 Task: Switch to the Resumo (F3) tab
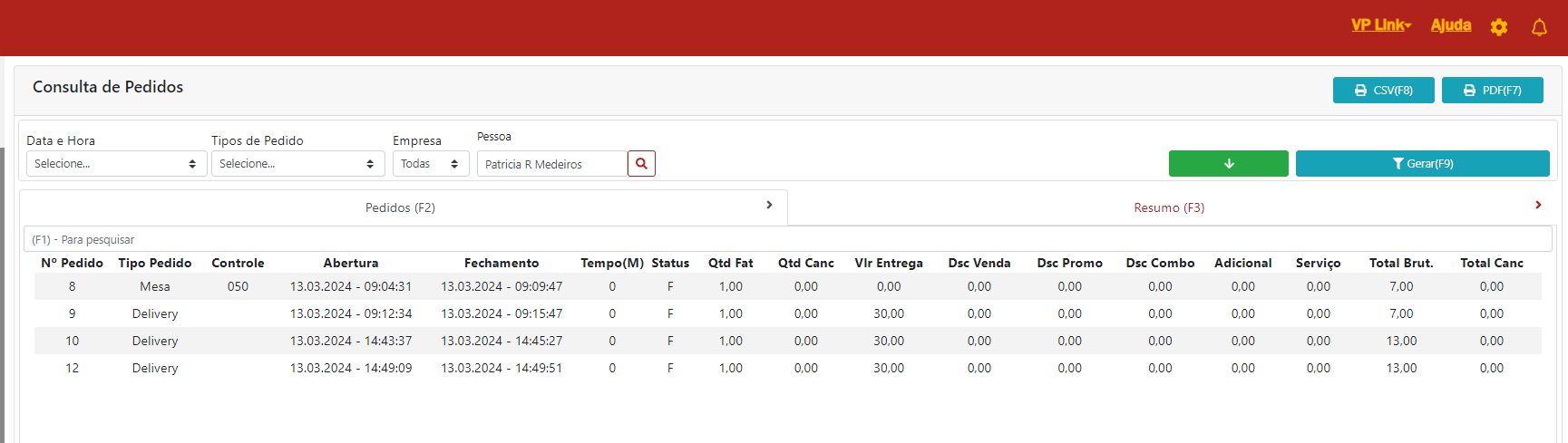pos(1168,207)
